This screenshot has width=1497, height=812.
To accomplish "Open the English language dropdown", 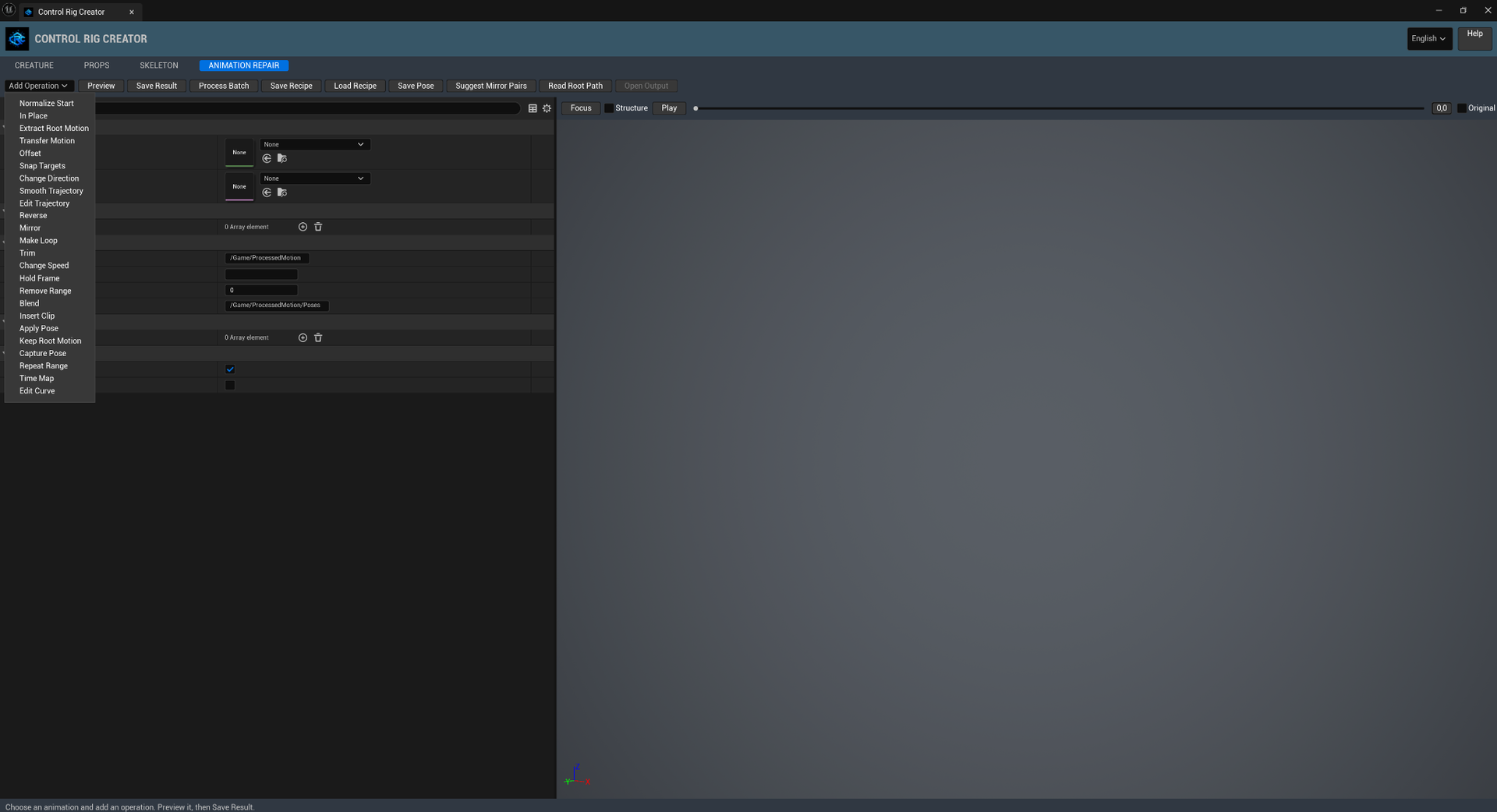I will pos(1428,38).
